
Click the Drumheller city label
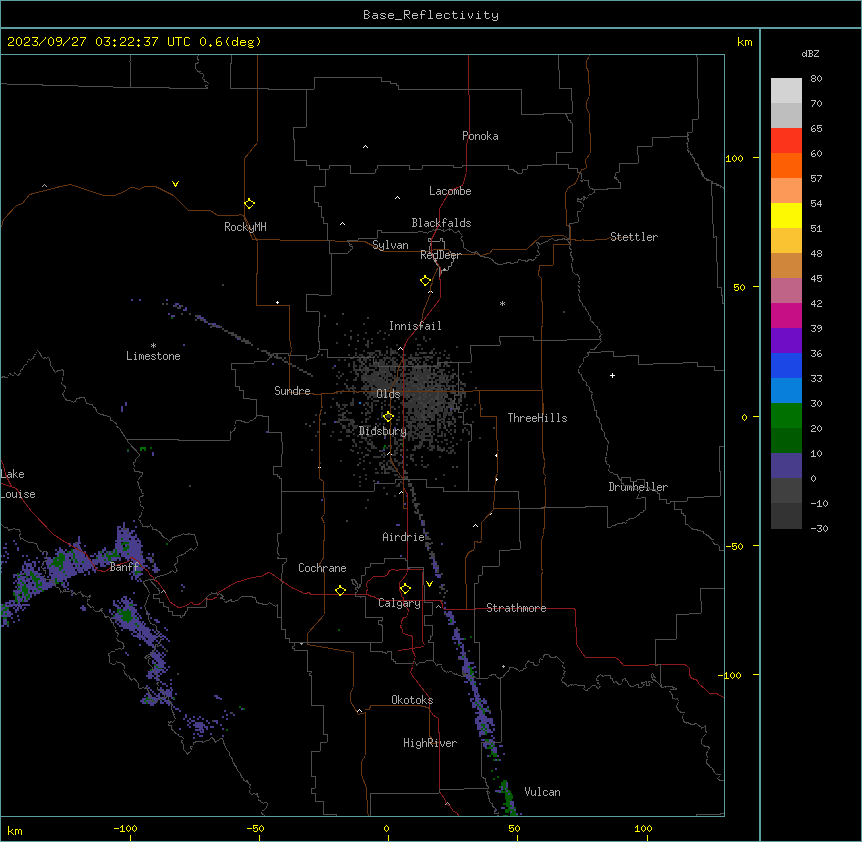pyautogui.click(x=638, y=487)
